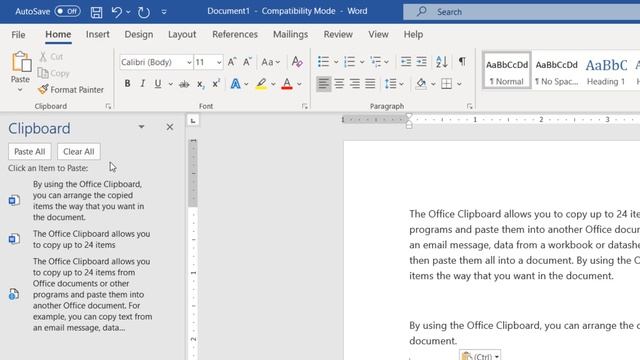Image resolution: width=640 pixels, height=360 pixels.
Task: Open the File tab
Action: 18,35
